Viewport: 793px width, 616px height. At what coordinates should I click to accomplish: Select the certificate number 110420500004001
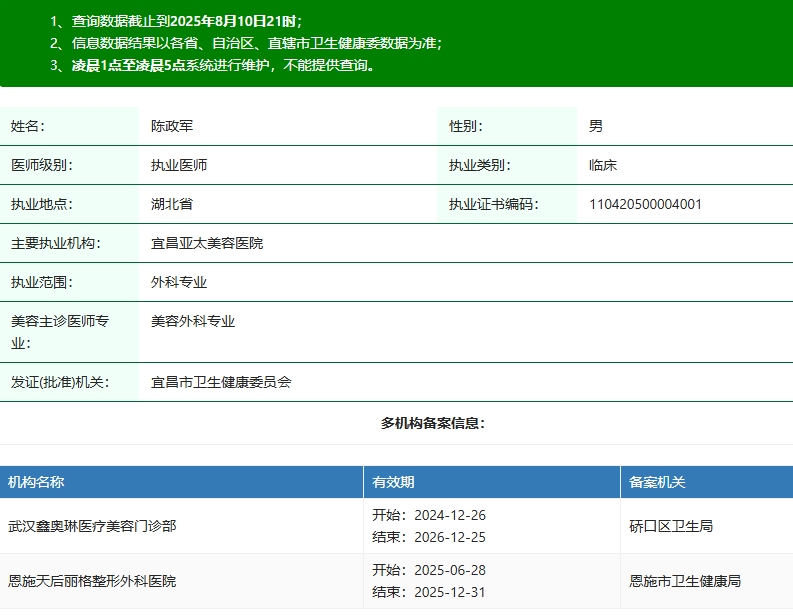pos(645,205)
